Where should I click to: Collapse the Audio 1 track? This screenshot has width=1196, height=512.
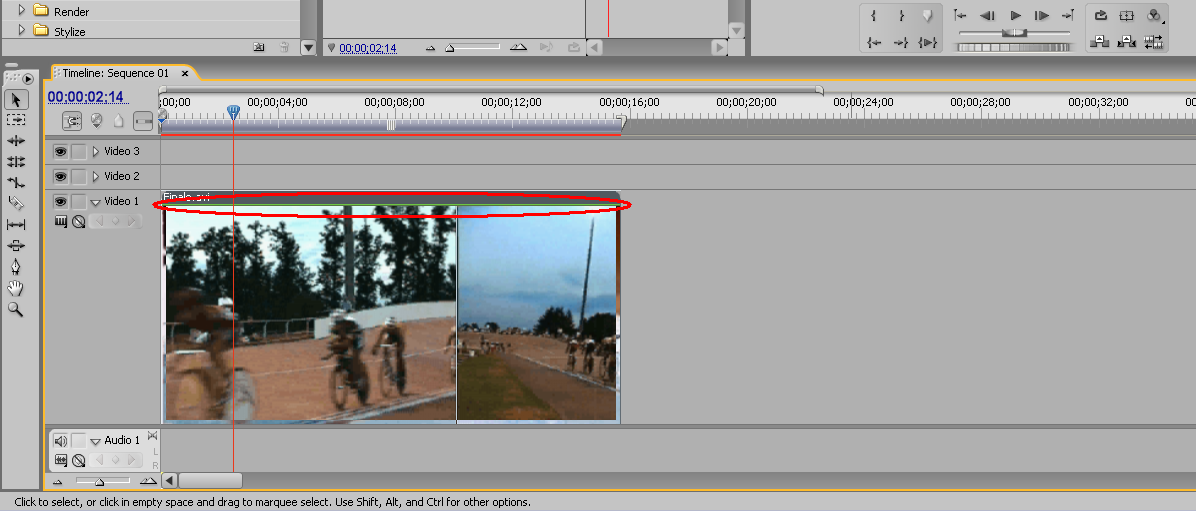(x=95, y=441)
